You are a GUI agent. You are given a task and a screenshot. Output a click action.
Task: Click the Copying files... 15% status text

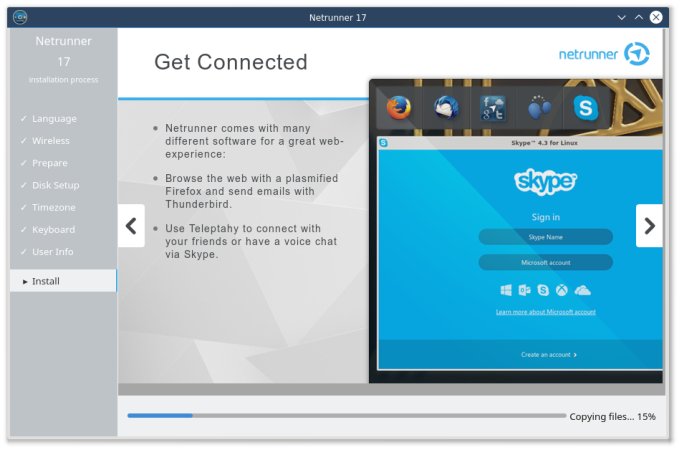coord(612,417)
